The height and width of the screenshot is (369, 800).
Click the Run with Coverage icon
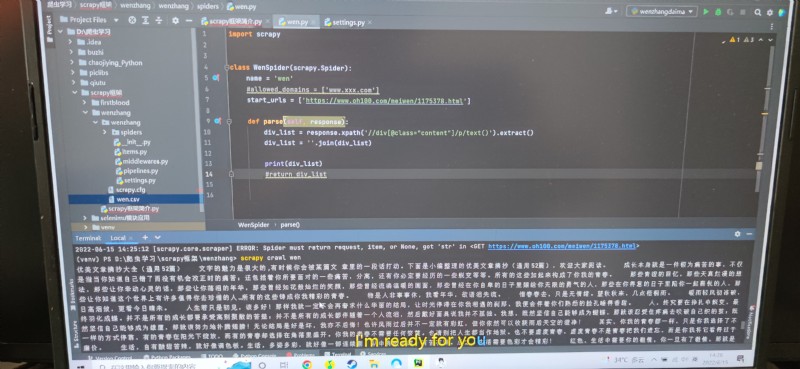(x=730, y=11)
